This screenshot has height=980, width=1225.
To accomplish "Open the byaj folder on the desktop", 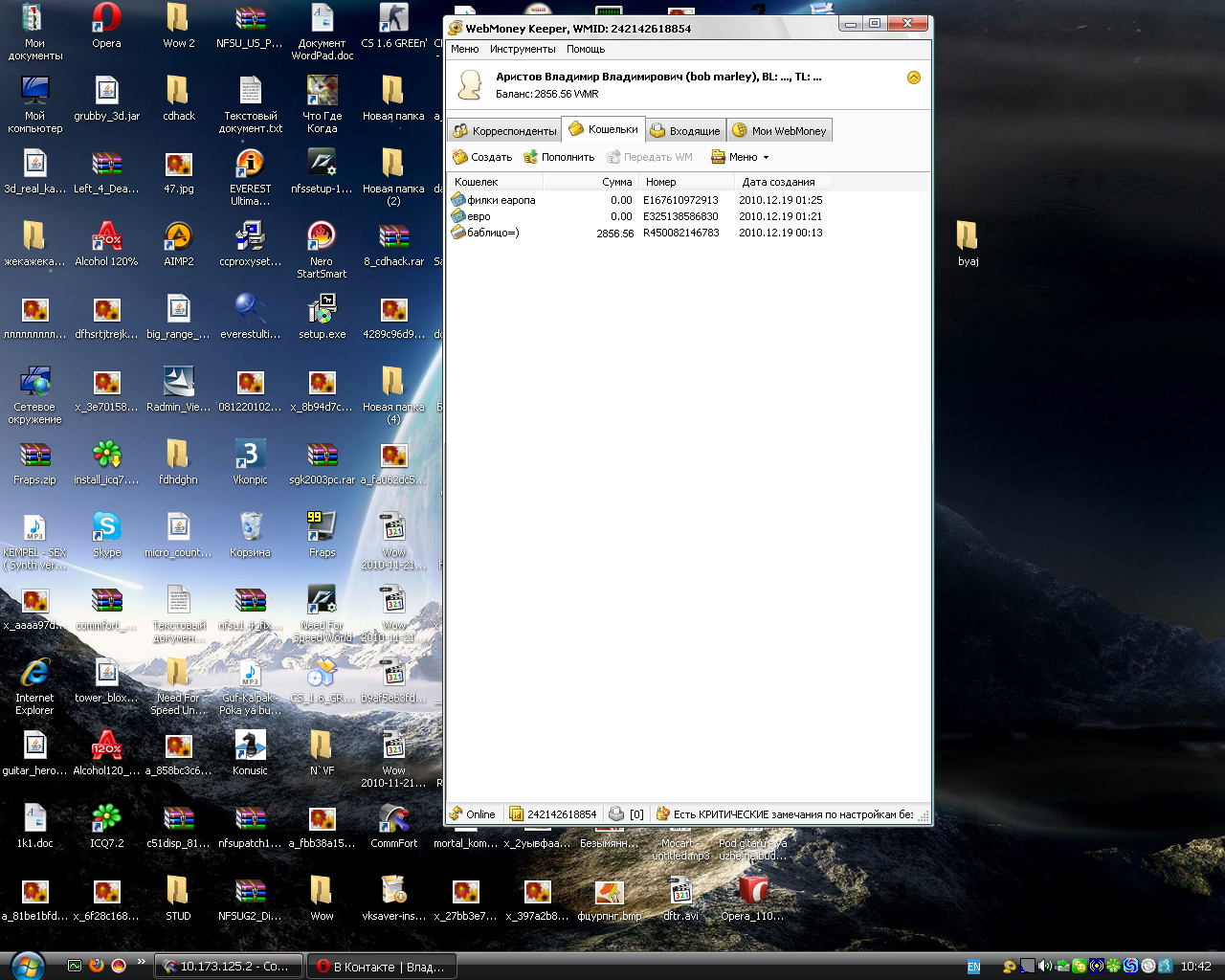I will tap(968, 245).
